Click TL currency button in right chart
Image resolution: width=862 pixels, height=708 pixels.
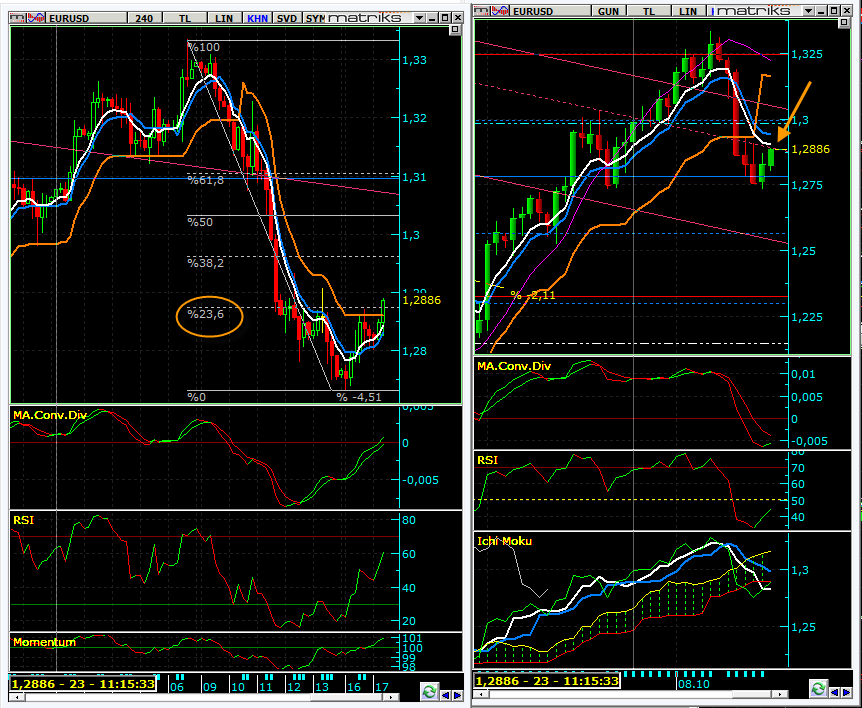[x=648, y=10]
